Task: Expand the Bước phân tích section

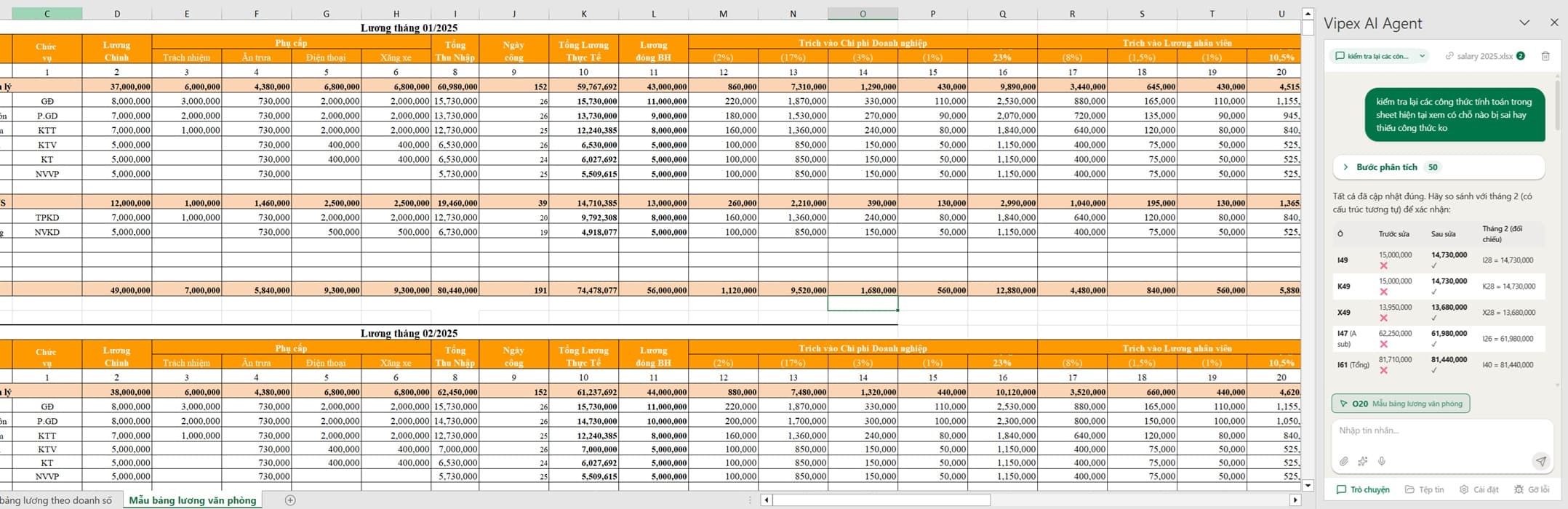Action: tap(1439, 167)
